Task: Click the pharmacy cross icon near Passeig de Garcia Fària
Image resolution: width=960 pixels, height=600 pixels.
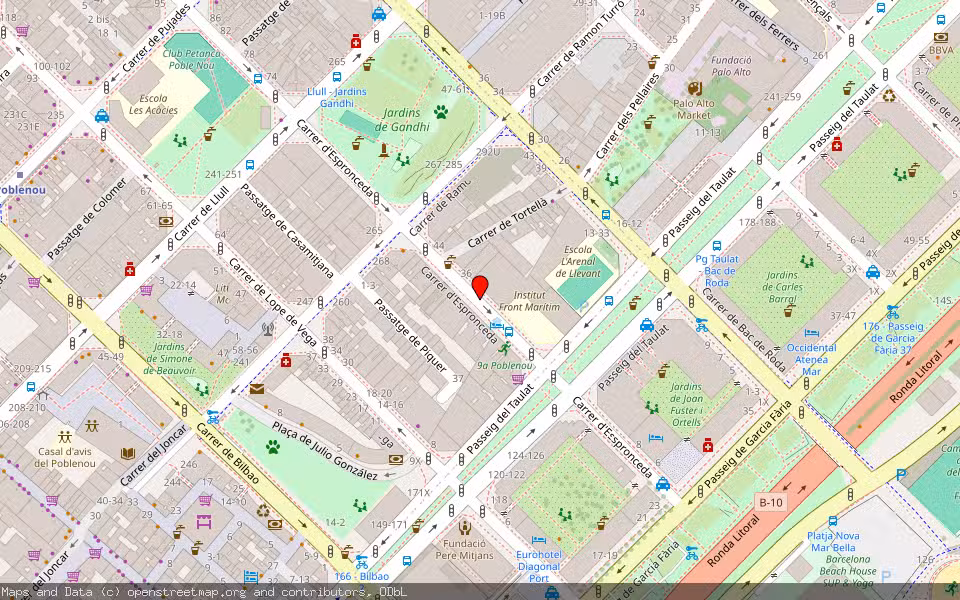Action: coord(708,444)
